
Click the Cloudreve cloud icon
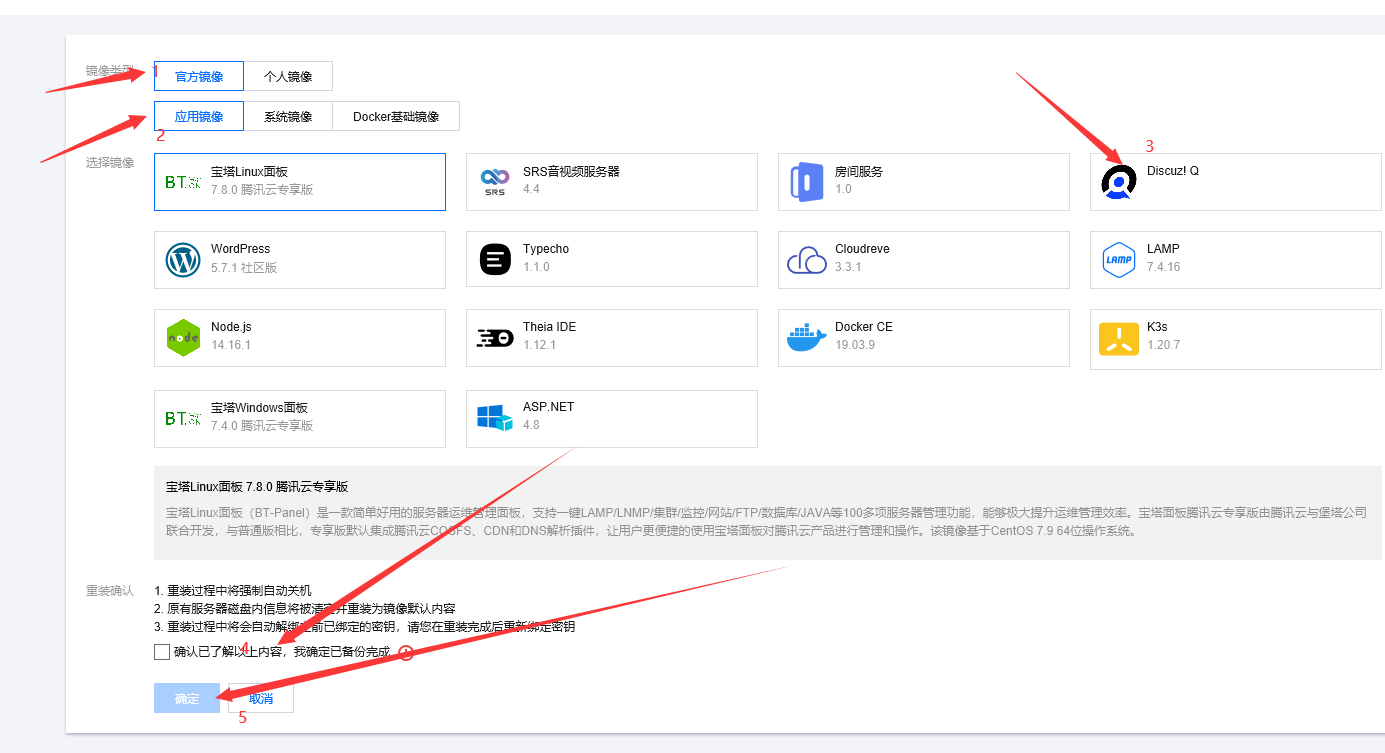click(807, 260)
